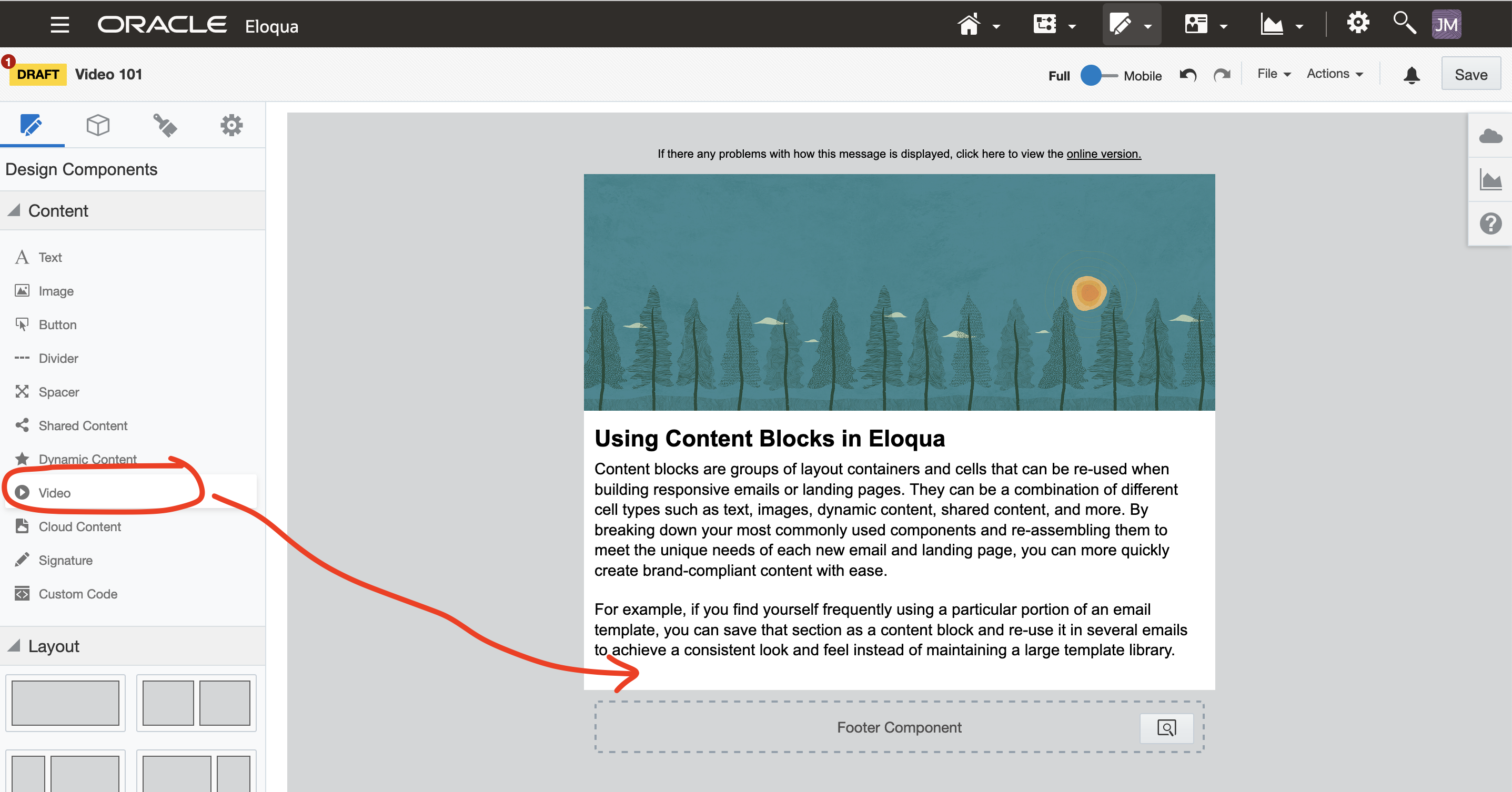Open the Actions dropdown menu
Viewport: 1512px width, 792px height.
[x=1334, y=74]
